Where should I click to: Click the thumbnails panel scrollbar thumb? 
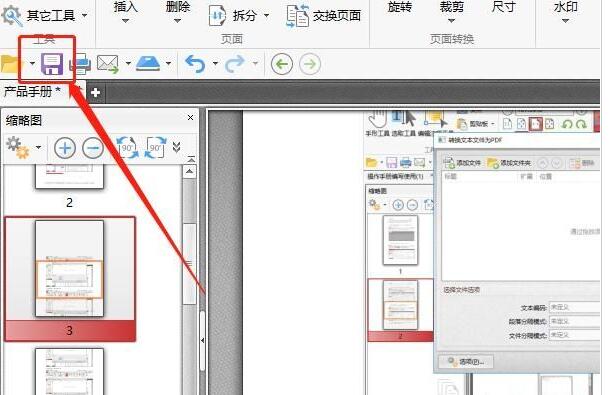click(x=189, y=263)
